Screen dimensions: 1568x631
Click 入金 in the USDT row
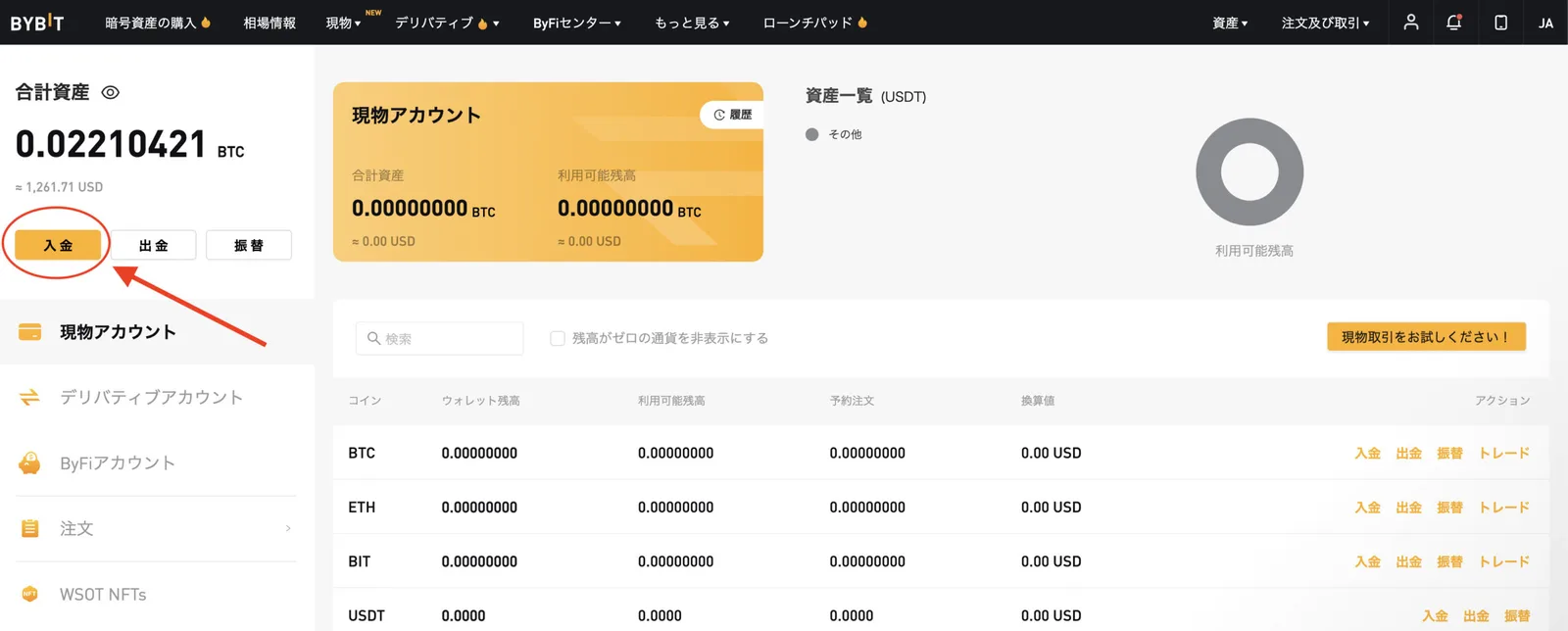coord(1435,615)
